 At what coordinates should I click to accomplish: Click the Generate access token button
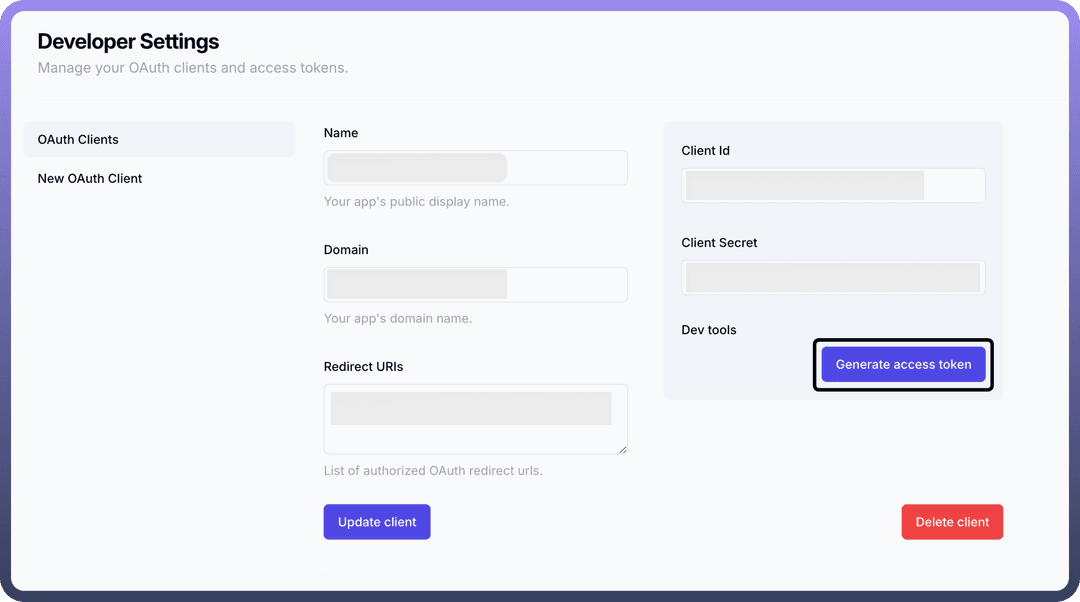pos(903,364)
